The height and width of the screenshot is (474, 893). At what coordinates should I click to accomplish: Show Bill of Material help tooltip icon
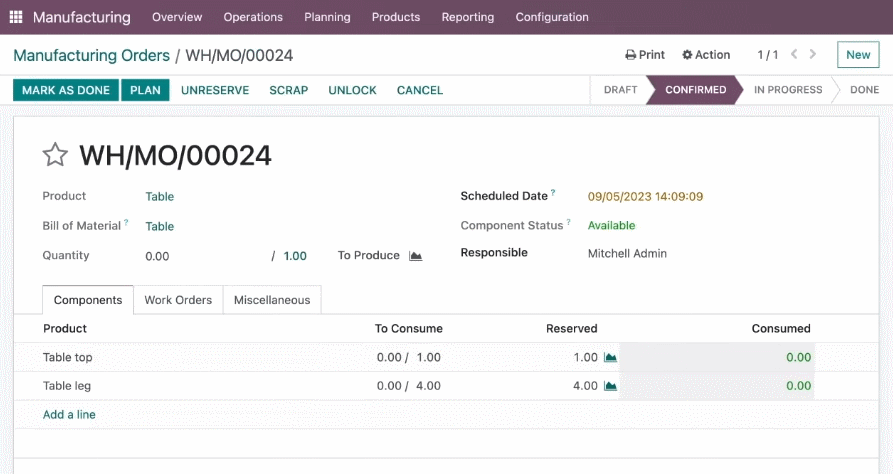126,222
